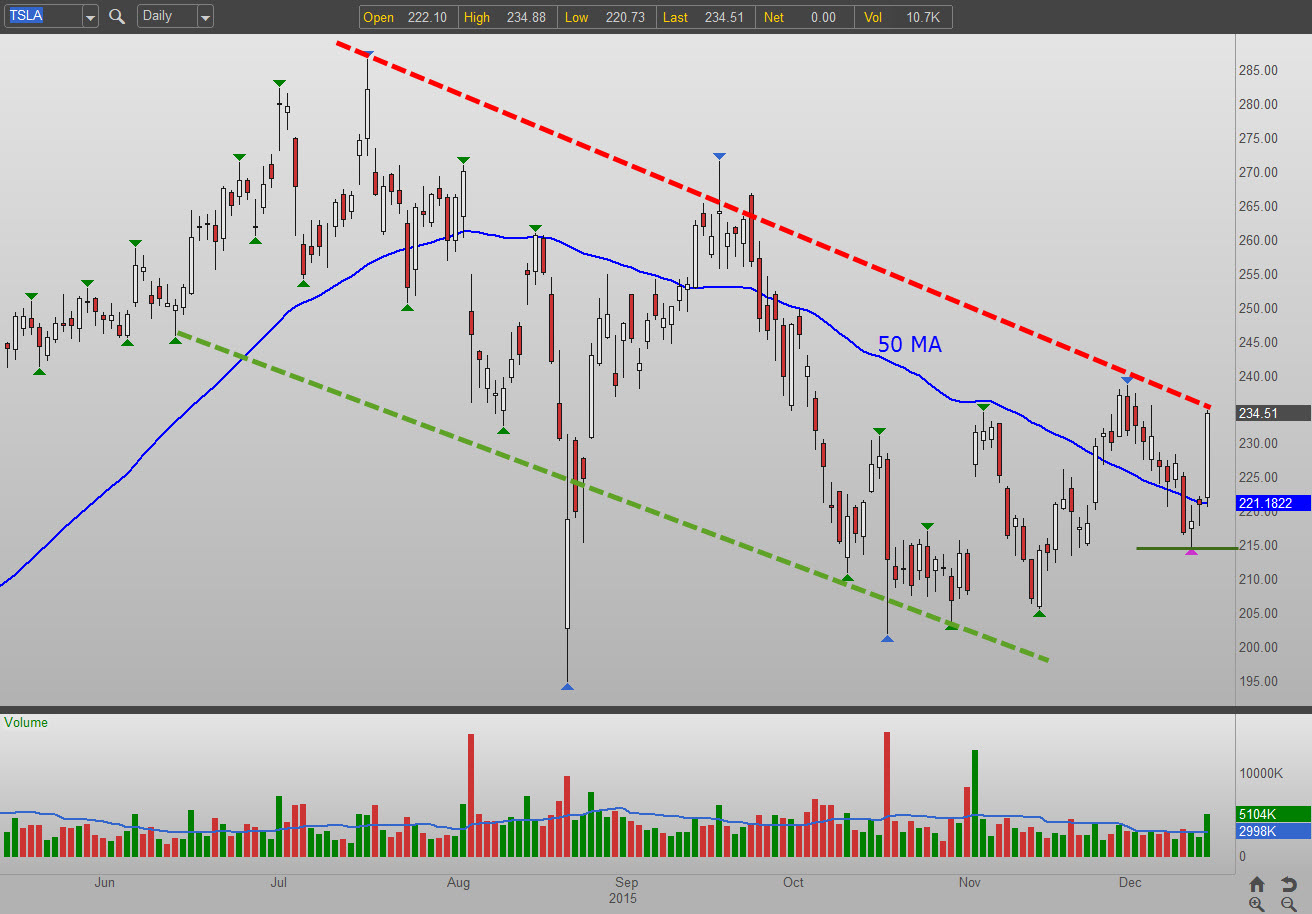Click the High price value 234.88
Screen dimensions: 1312x914
coord(526,17)
